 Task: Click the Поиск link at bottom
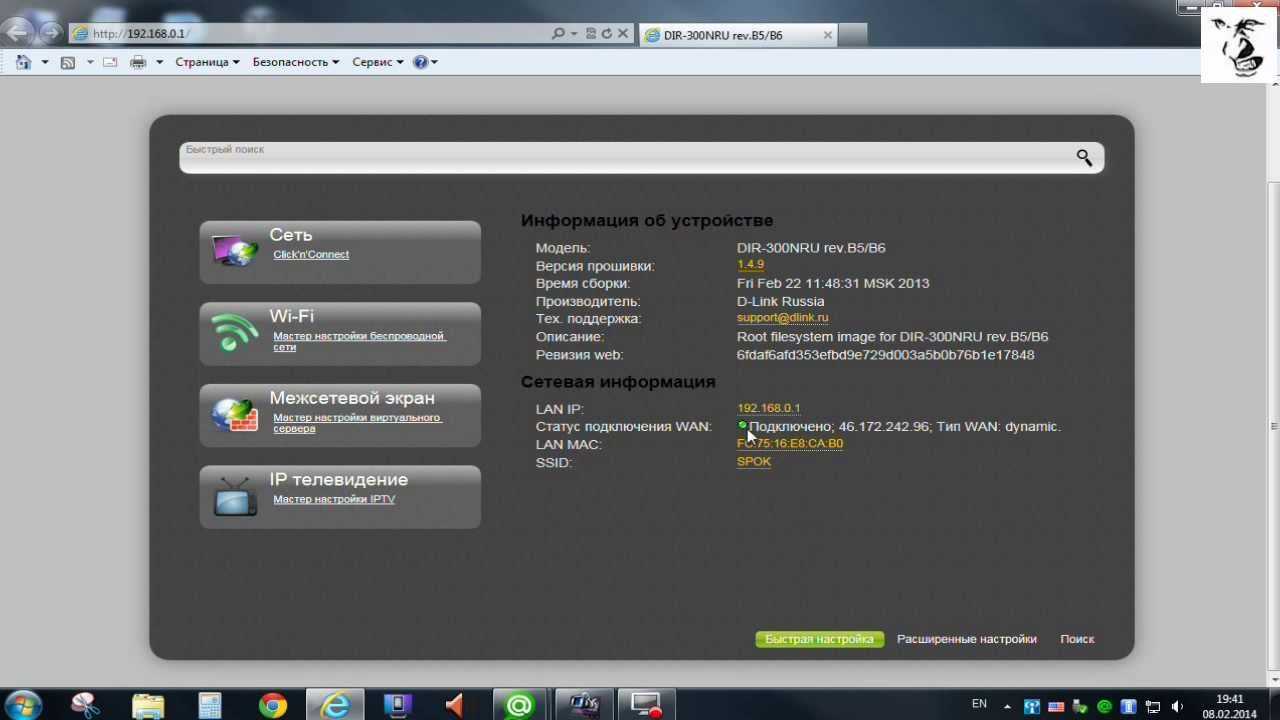[x=1077, y=639]
